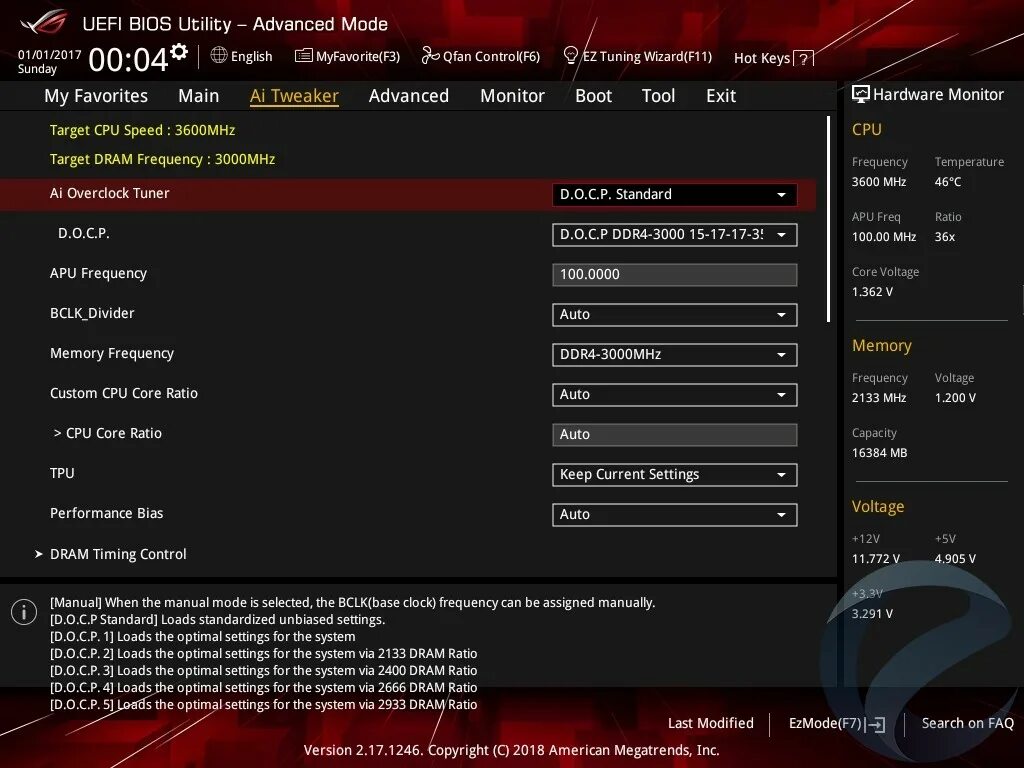Click the globe language icon
The height and width of the screenshot is (768, 1024).
tap(219, 56)
